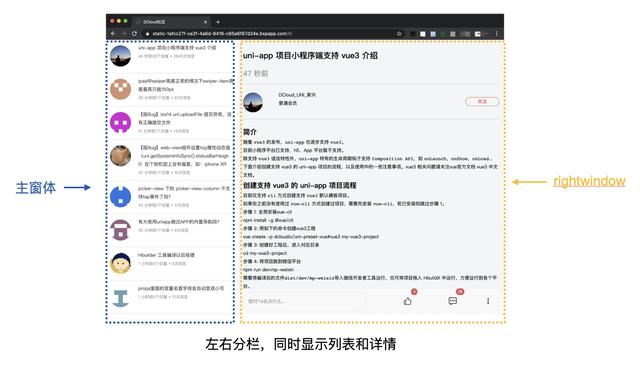This screenshot has height=382, width=640.
Task: Click the cartoon face avatar
Action: point(120,263)
